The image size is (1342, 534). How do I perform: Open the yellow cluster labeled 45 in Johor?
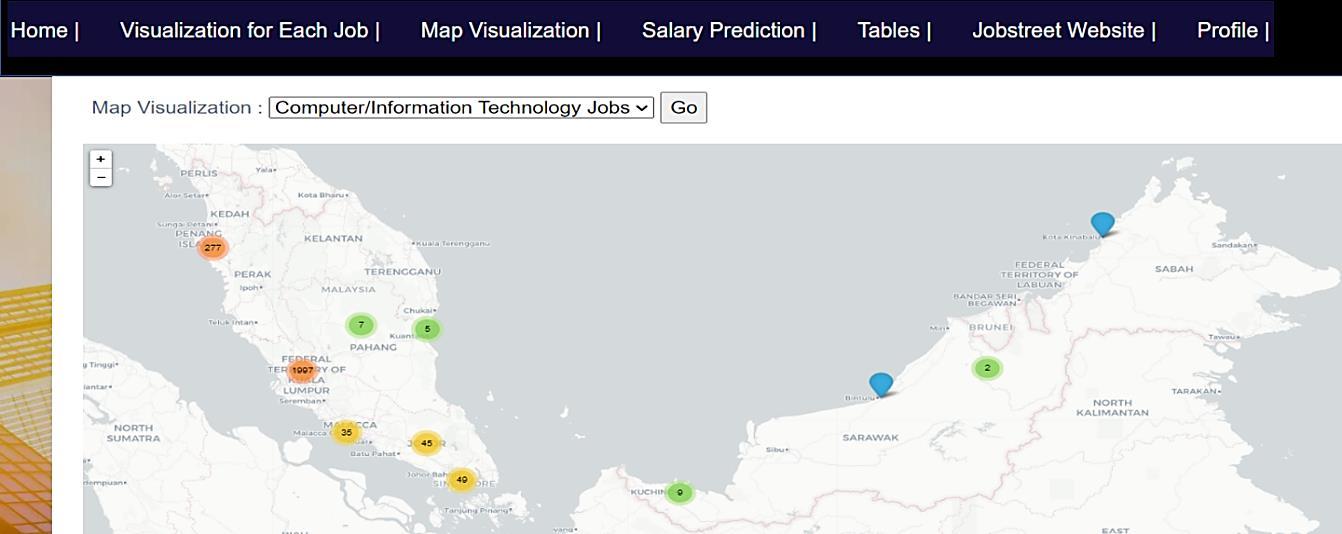coord(427,443)
